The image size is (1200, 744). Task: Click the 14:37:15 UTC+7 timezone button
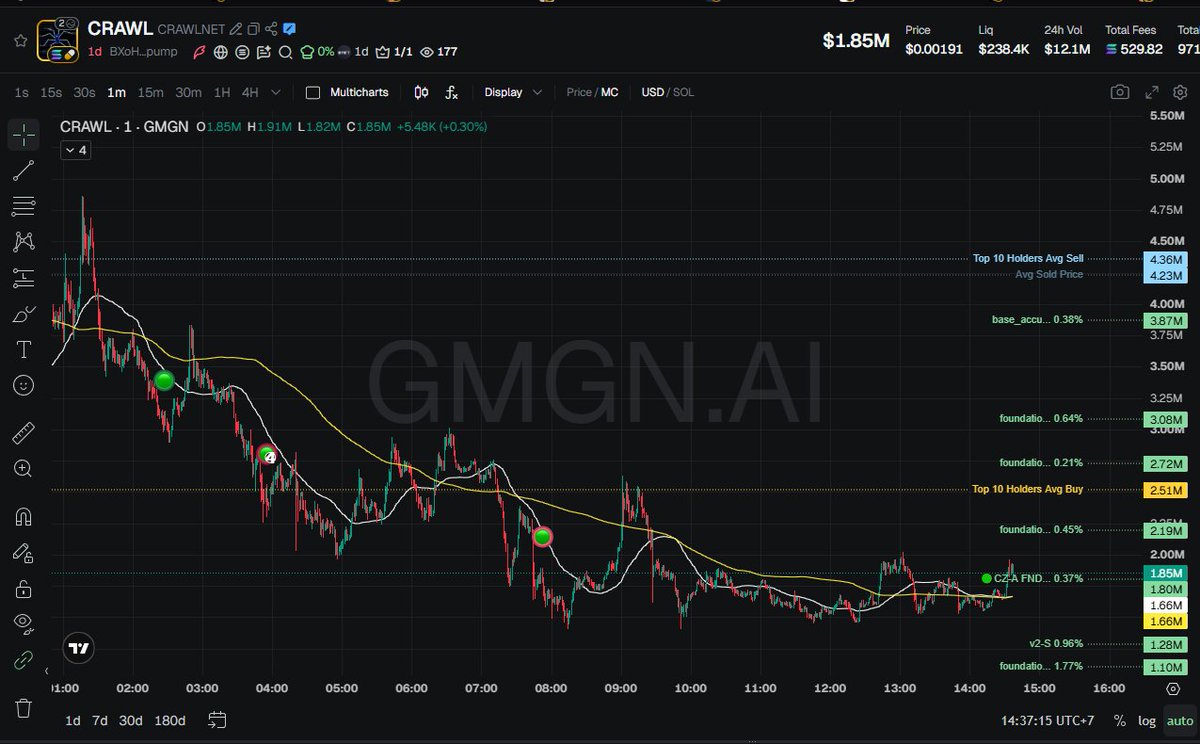click(x=1046, y=720)
